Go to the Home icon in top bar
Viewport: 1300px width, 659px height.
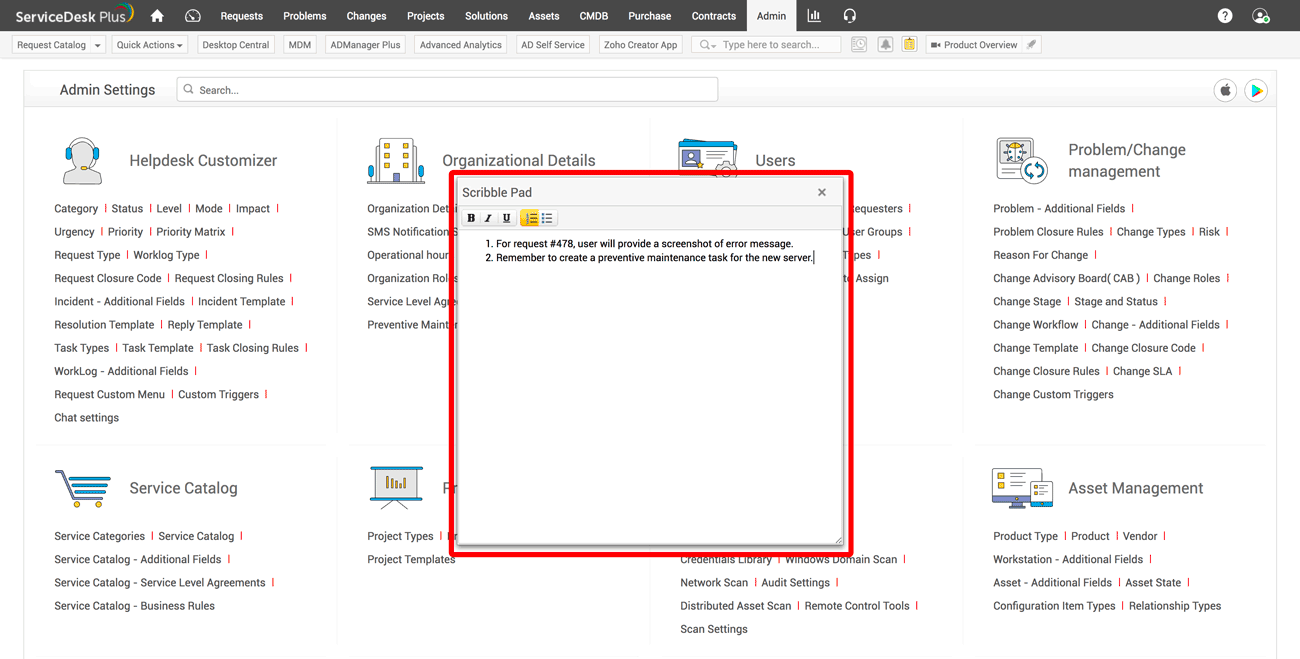pos(157,16)
